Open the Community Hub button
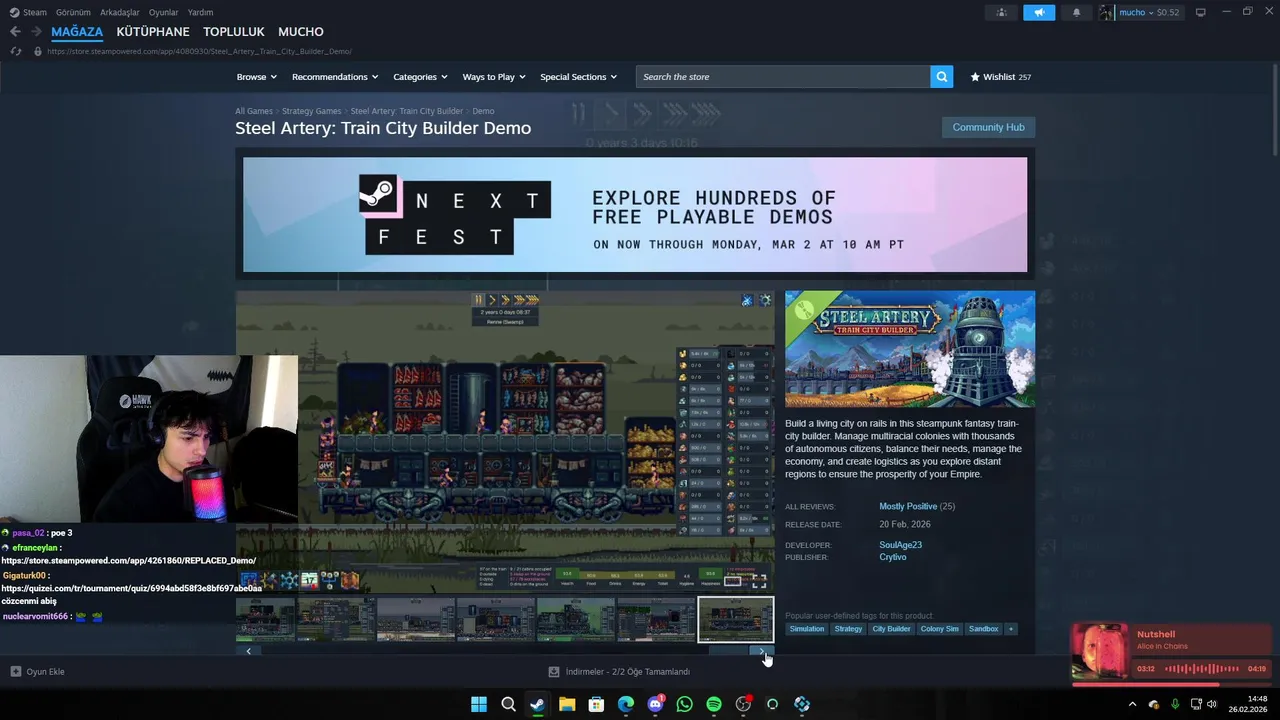 [x=988, y=127]
